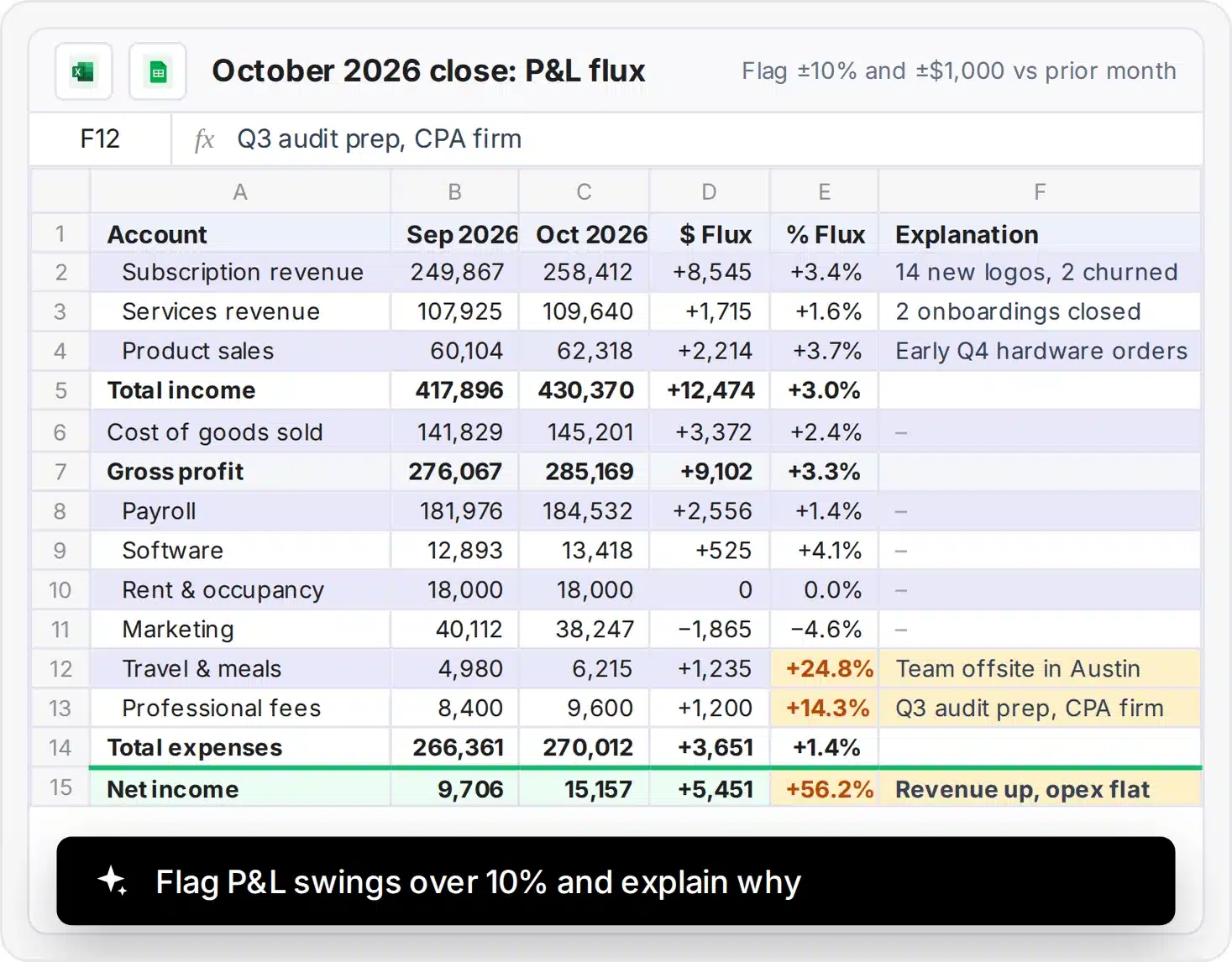The height and width of the screenshot is (962, 1232).
Task: Click the sparkle icon in the prompt bar
Action: [x=113, y=881]
